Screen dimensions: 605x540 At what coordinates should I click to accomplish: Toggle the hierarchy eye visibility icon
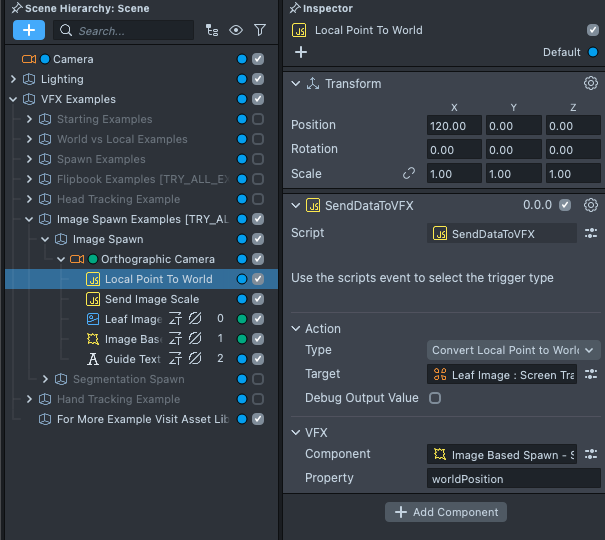pyautogui.click(x=236, y=31)
